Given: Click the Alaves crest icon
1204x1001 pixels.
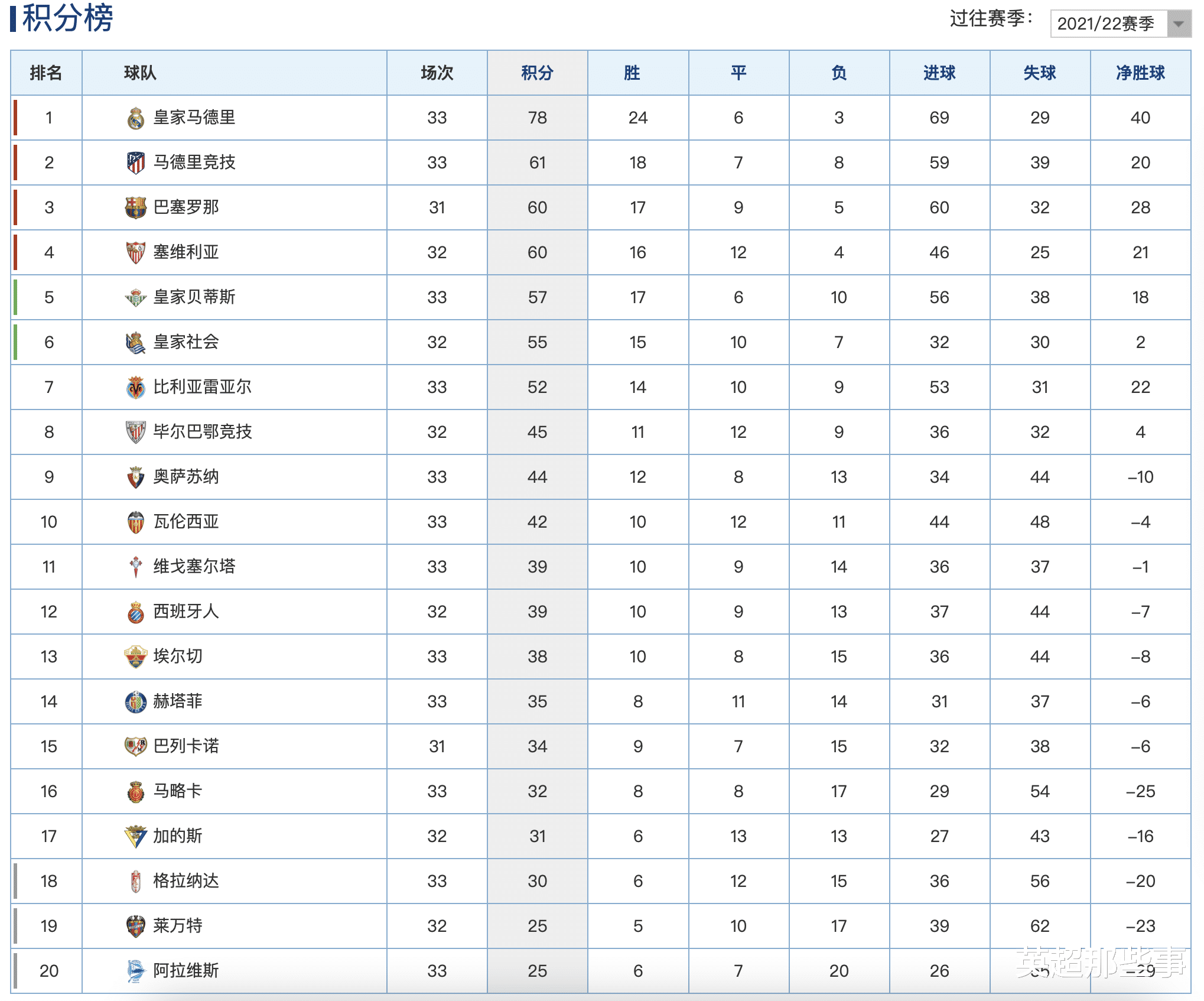Looking at the screenshot, I should click(136, 971).
